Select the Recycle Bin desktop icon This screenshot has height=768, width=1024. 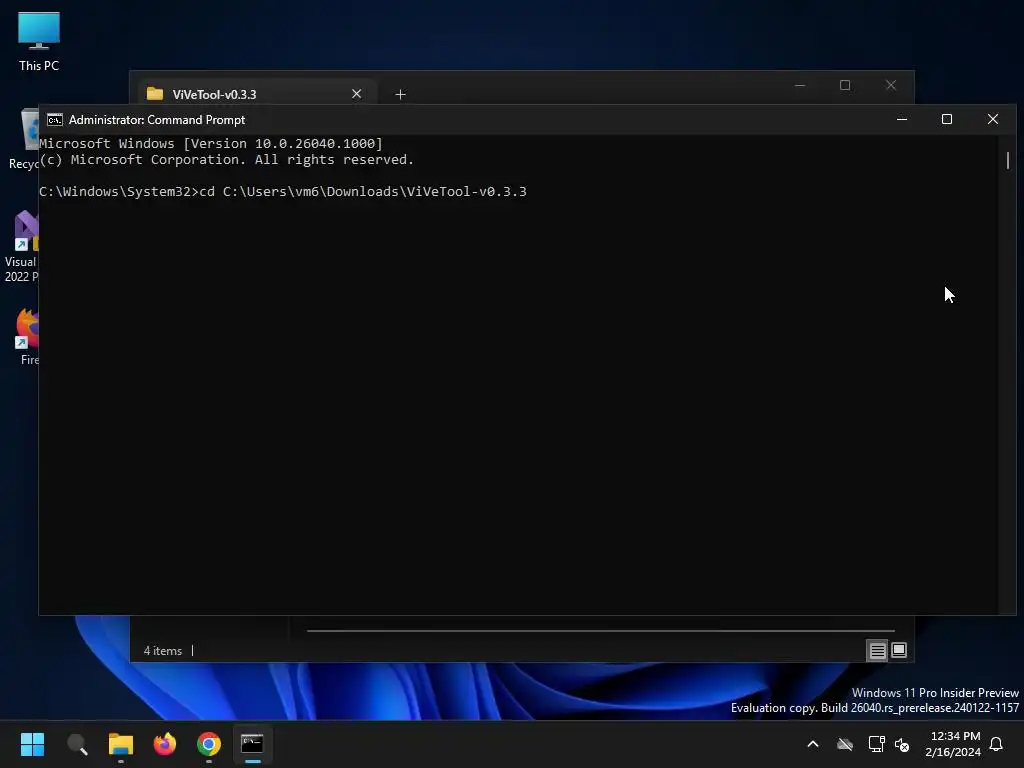pyautogui.click(x=25, y=139)
